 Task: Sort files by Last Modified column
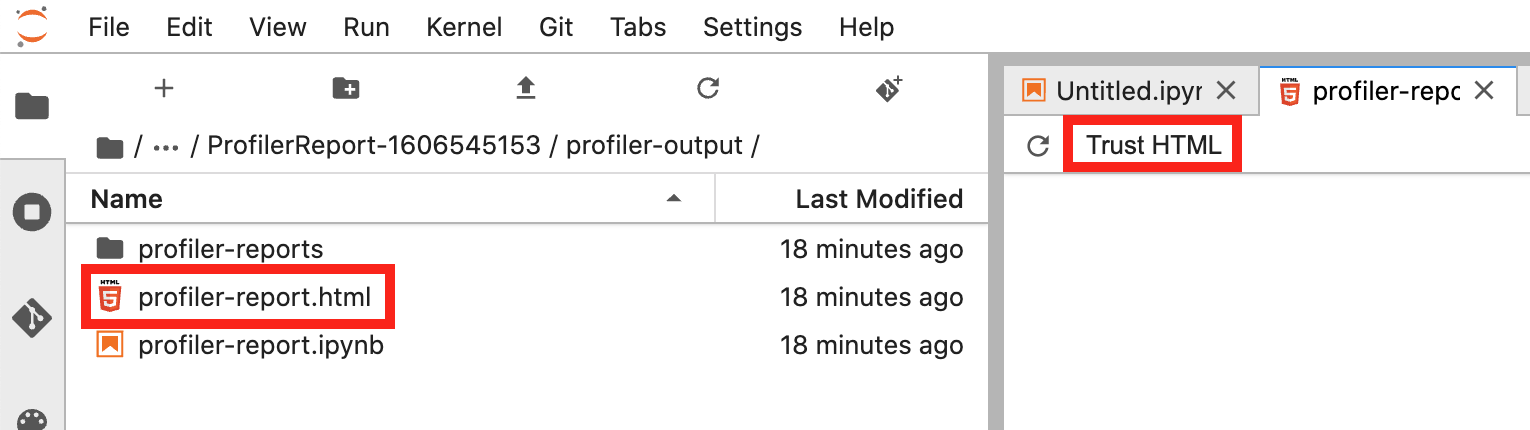(878, 199)
